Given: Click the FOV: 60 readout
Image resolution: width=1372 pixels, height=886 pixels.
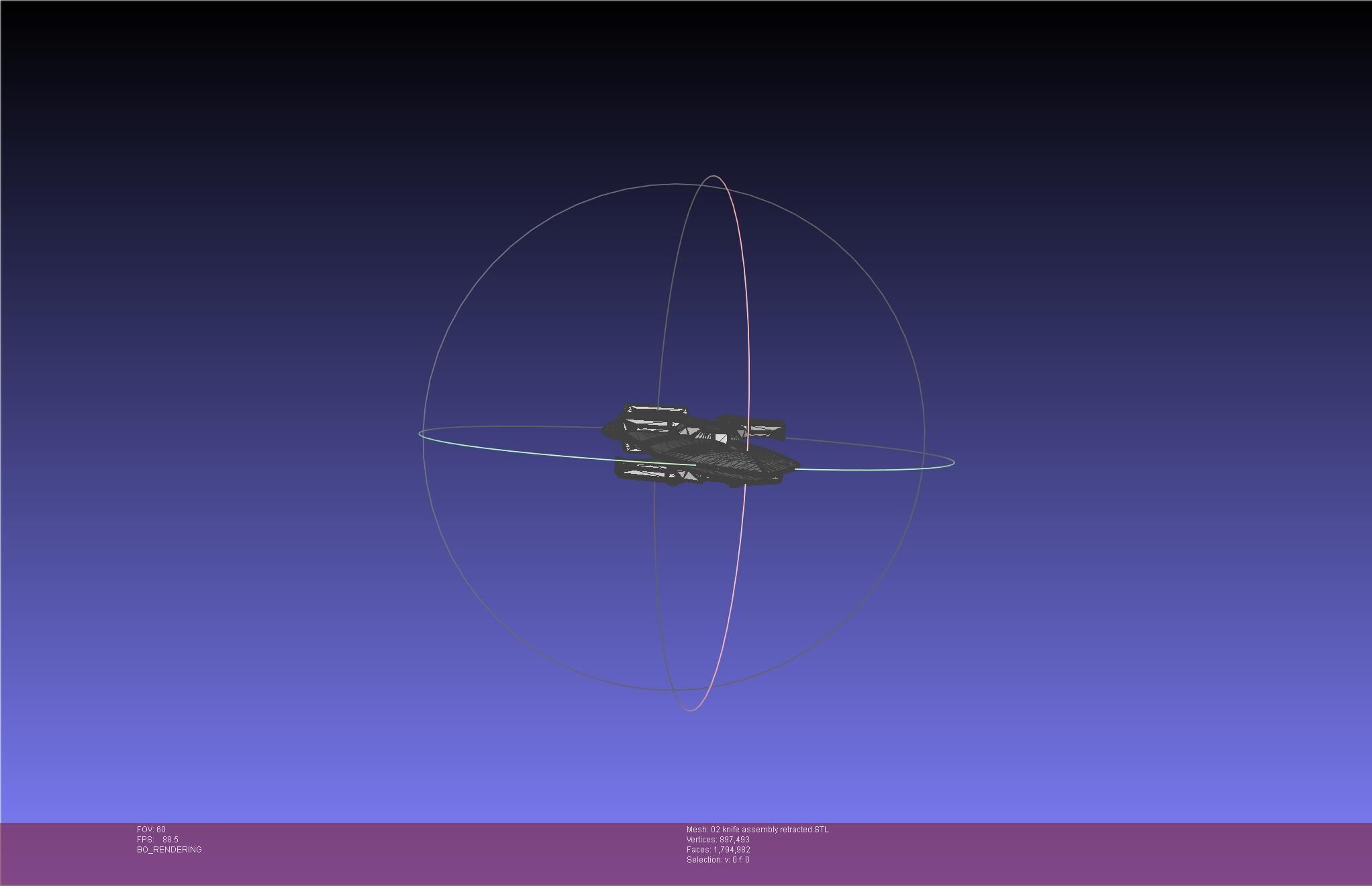Looking at the screenshot, I should 151,830.
